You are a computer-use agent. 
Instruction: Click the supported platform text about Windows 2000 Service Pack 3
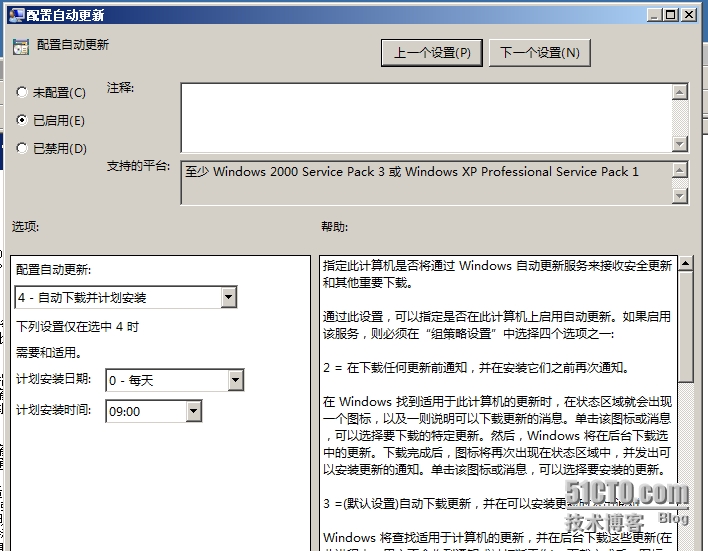[412, 172]
